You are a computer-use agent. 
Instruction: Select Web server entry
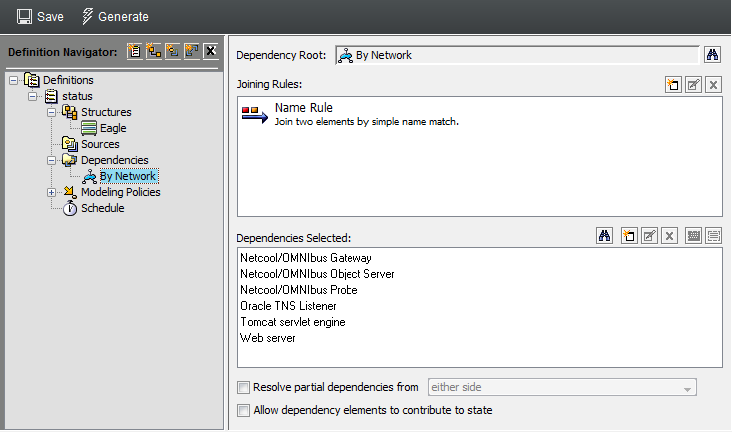pos(267,338)
